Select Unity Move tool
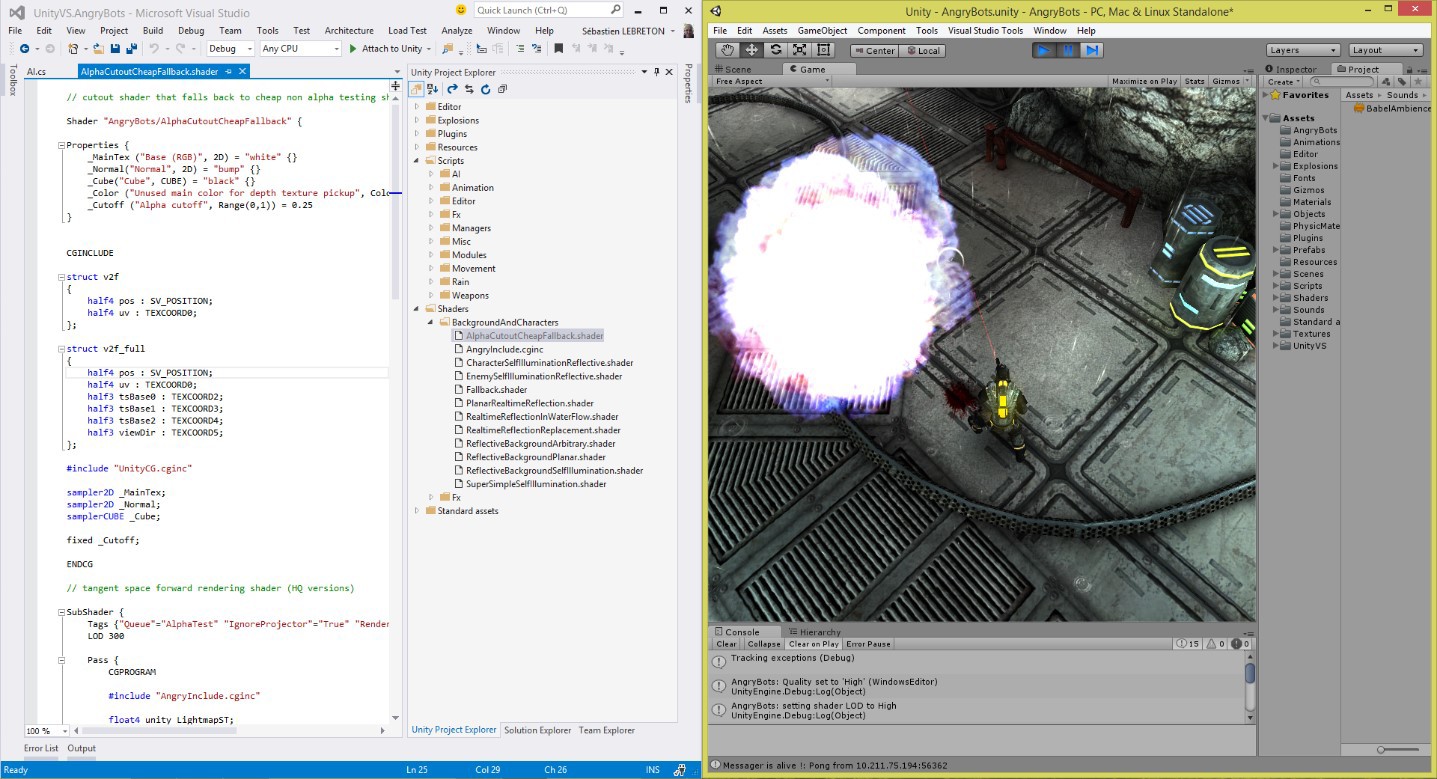Viewport: 1437px width, 779px height. point(752,50)
